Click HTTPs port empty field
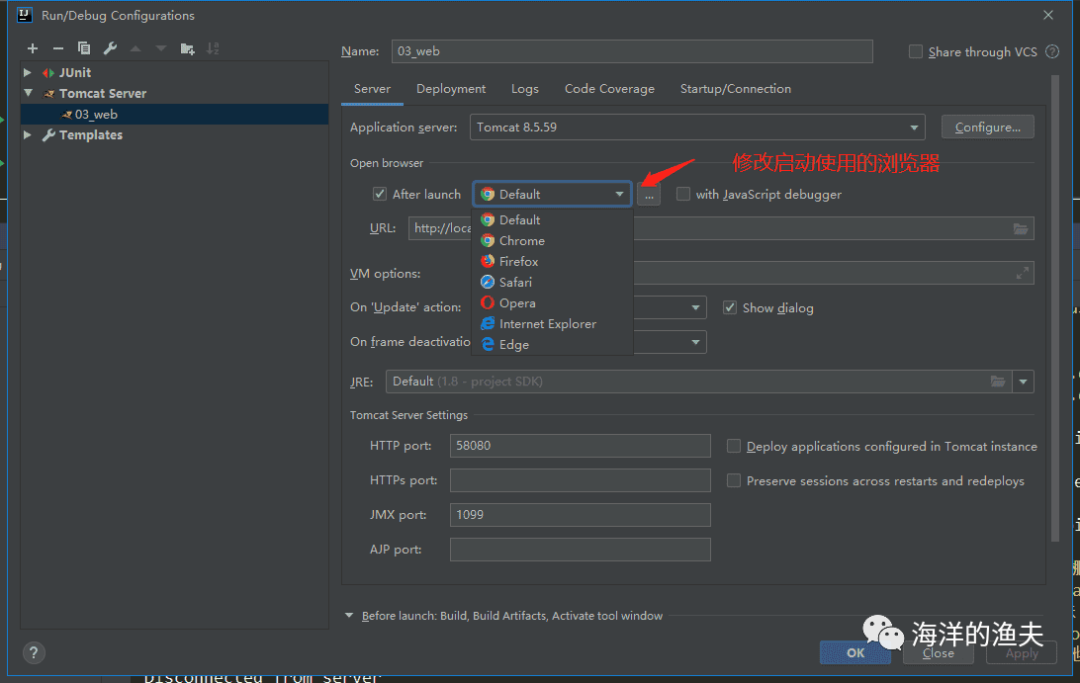The width and height of the screenshot is (1080, 683). click(580, 480)
